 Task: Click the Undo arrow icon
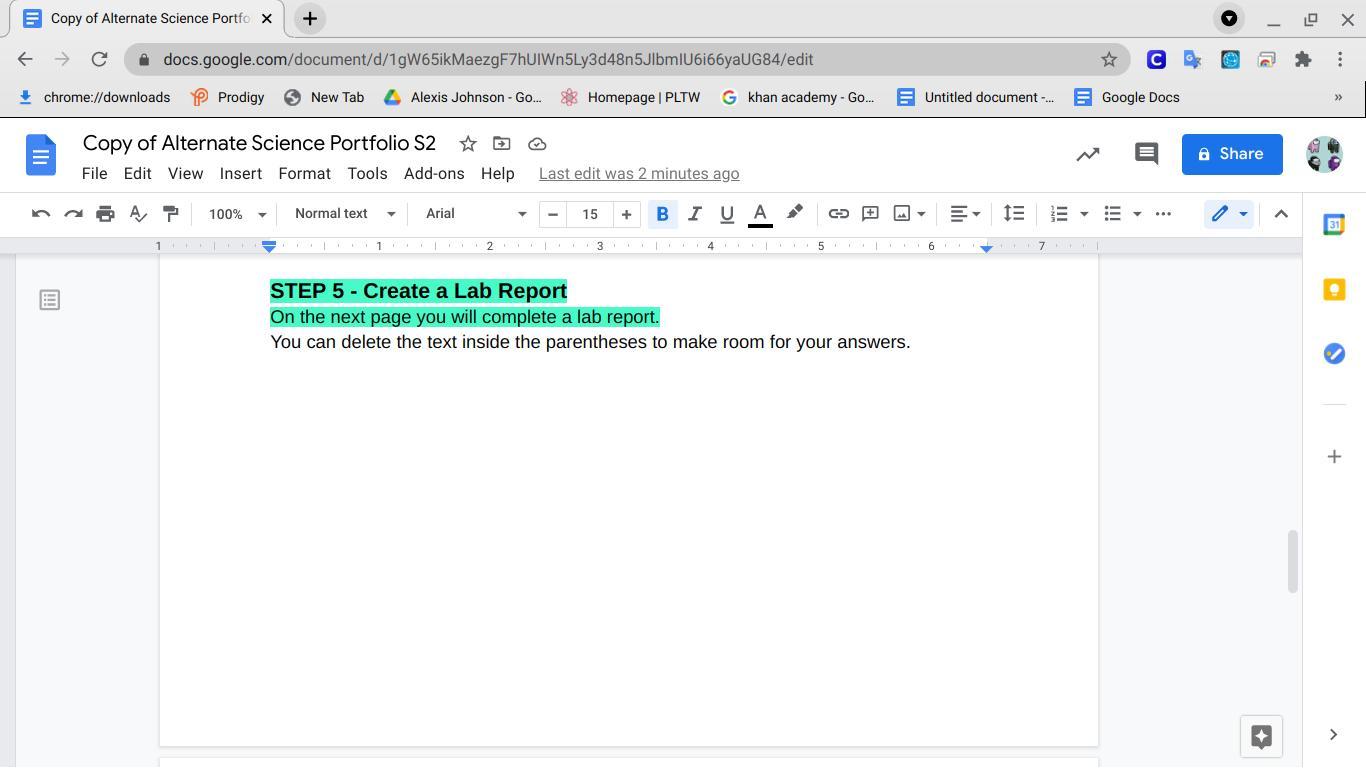41,213
